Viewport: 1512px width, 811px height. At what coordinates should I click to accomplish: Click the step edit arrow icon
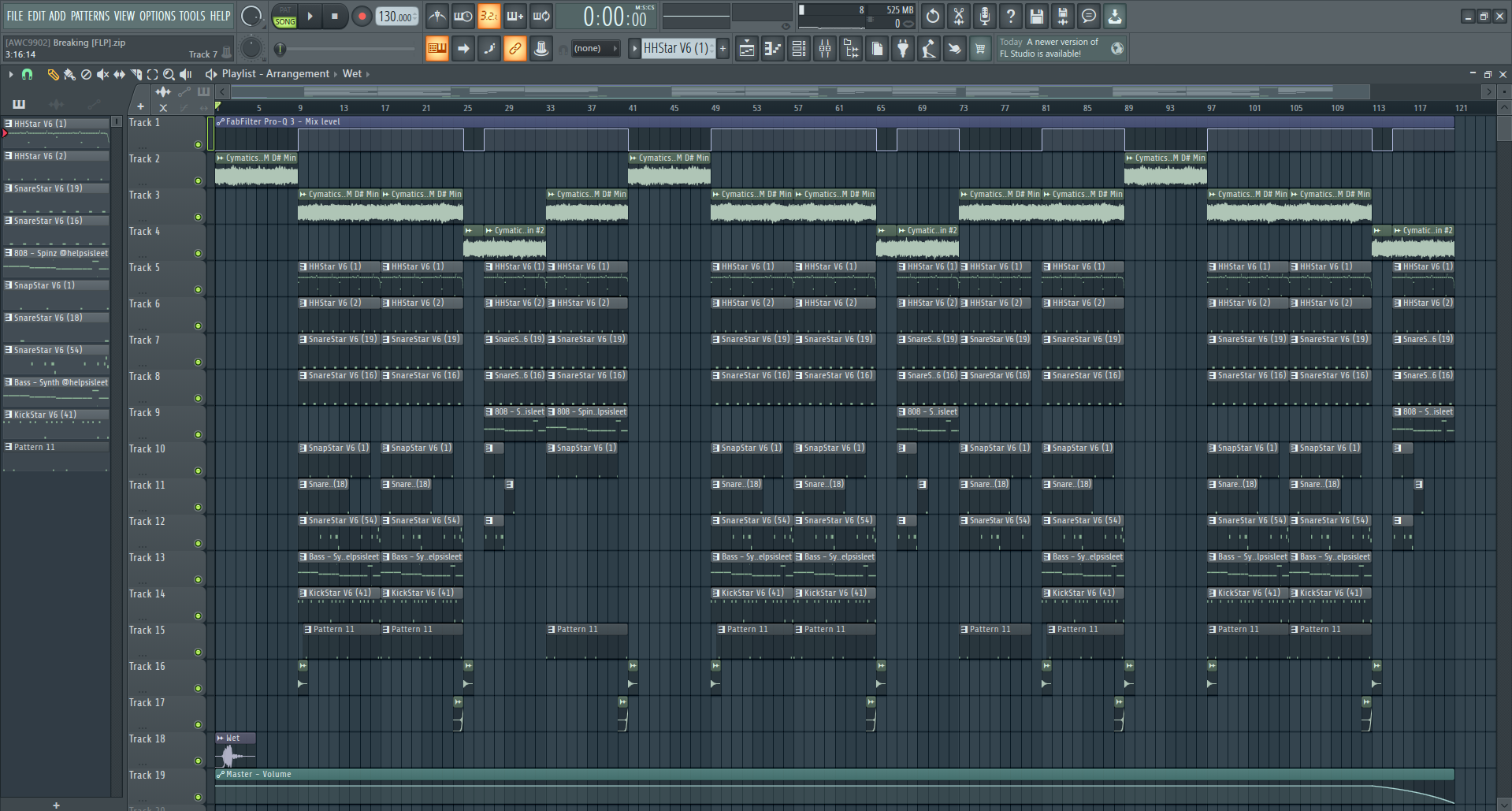click(x=463, y=49)
